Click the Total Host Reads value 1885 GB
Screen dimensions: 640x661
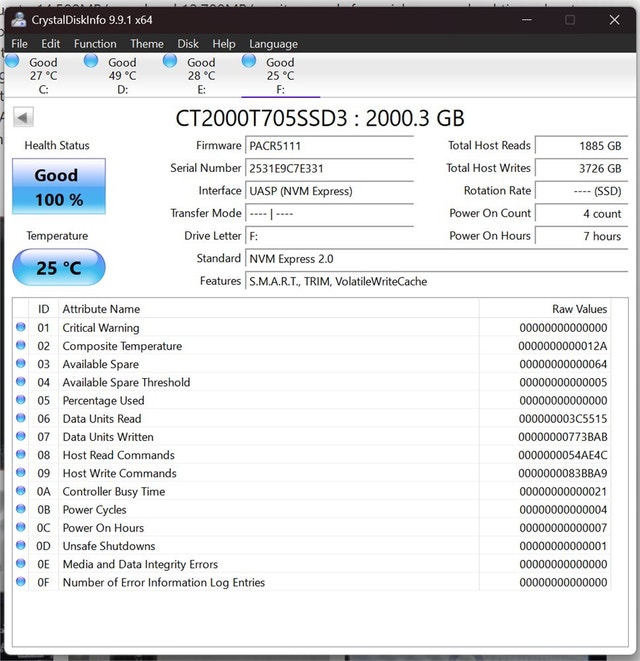click(581, 146)
